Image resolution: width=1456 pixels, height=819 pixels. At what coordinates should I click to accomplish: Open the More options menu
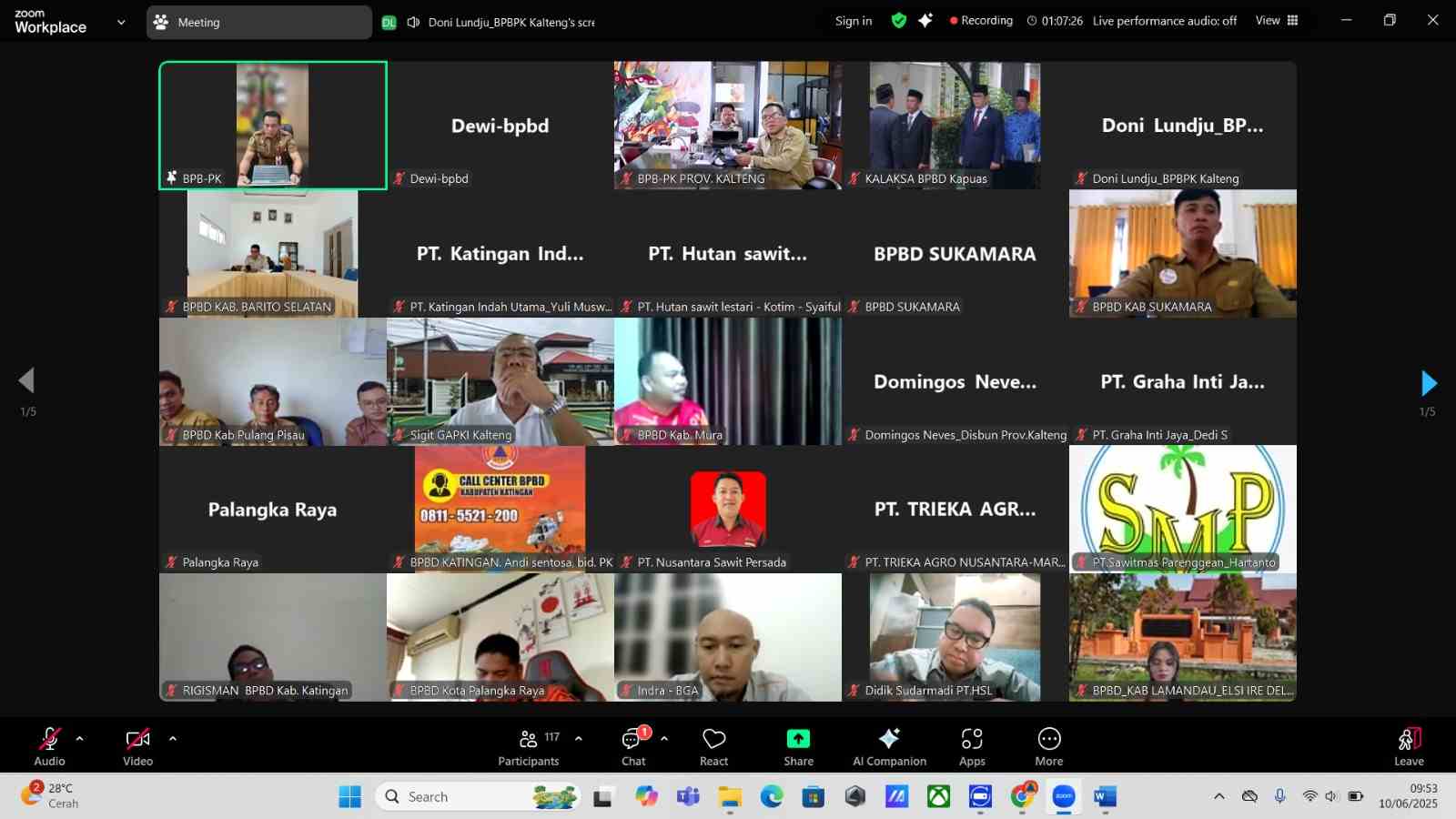(x=1048, y=746)
